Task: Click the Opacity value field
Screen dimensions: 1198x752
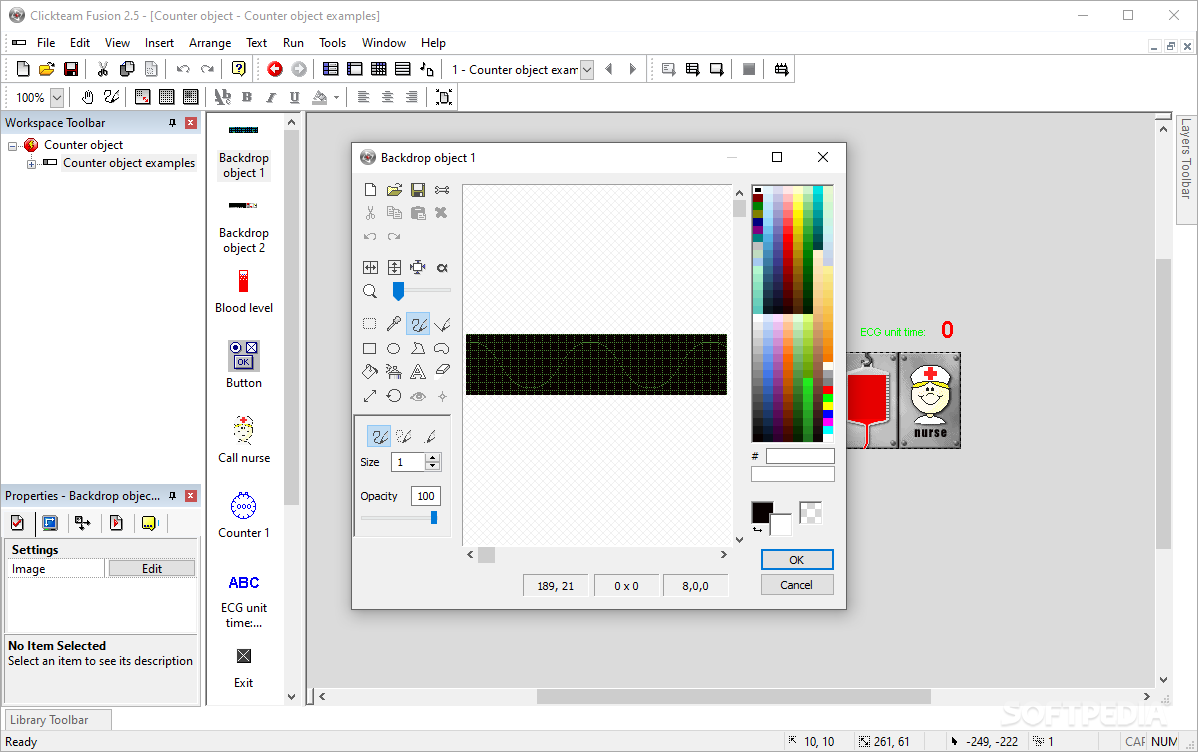Action: click(426, 496)
